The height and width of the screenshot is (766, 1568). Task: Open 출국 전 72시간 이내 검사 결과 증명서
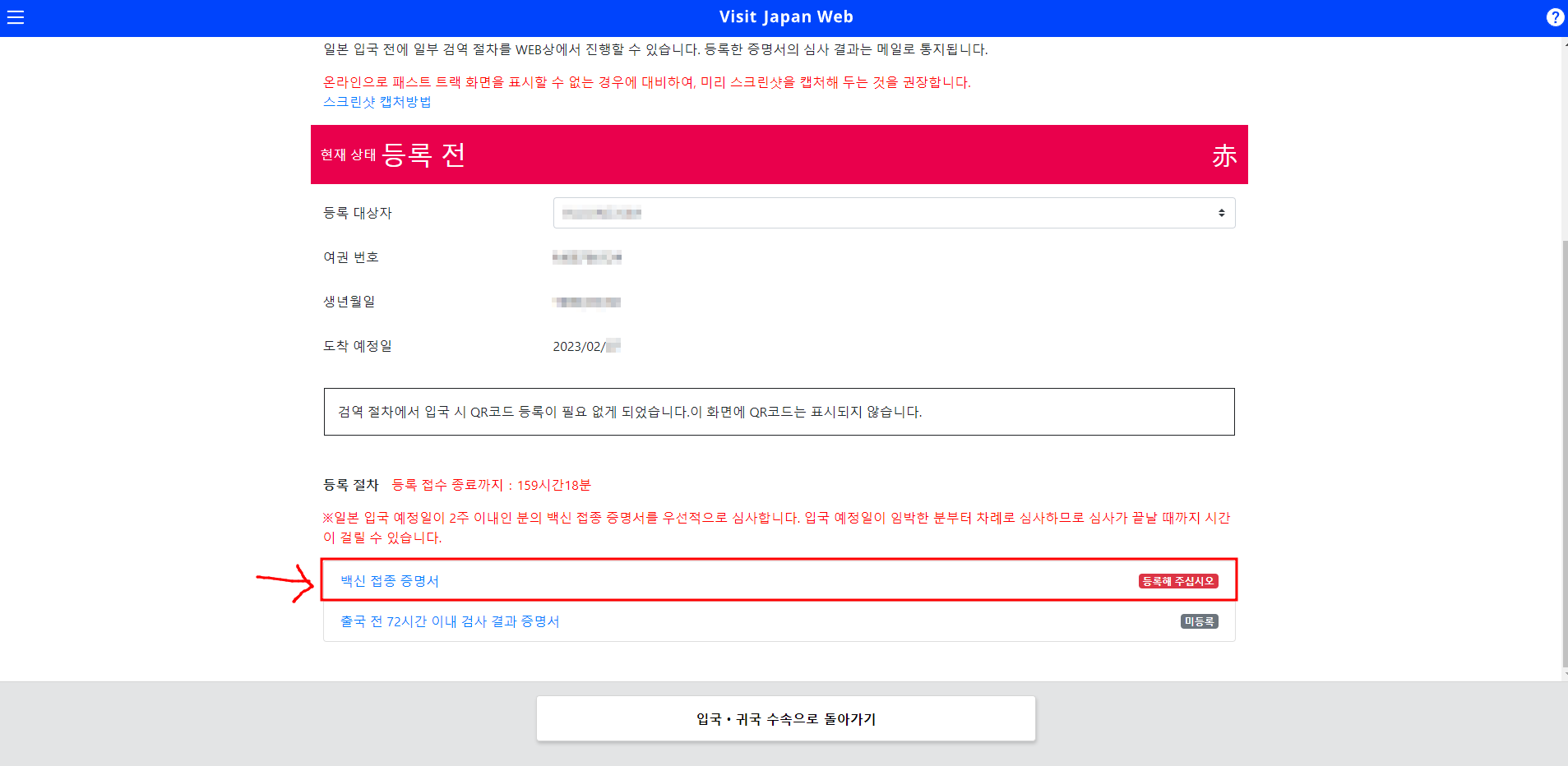[x=450, y=621]
